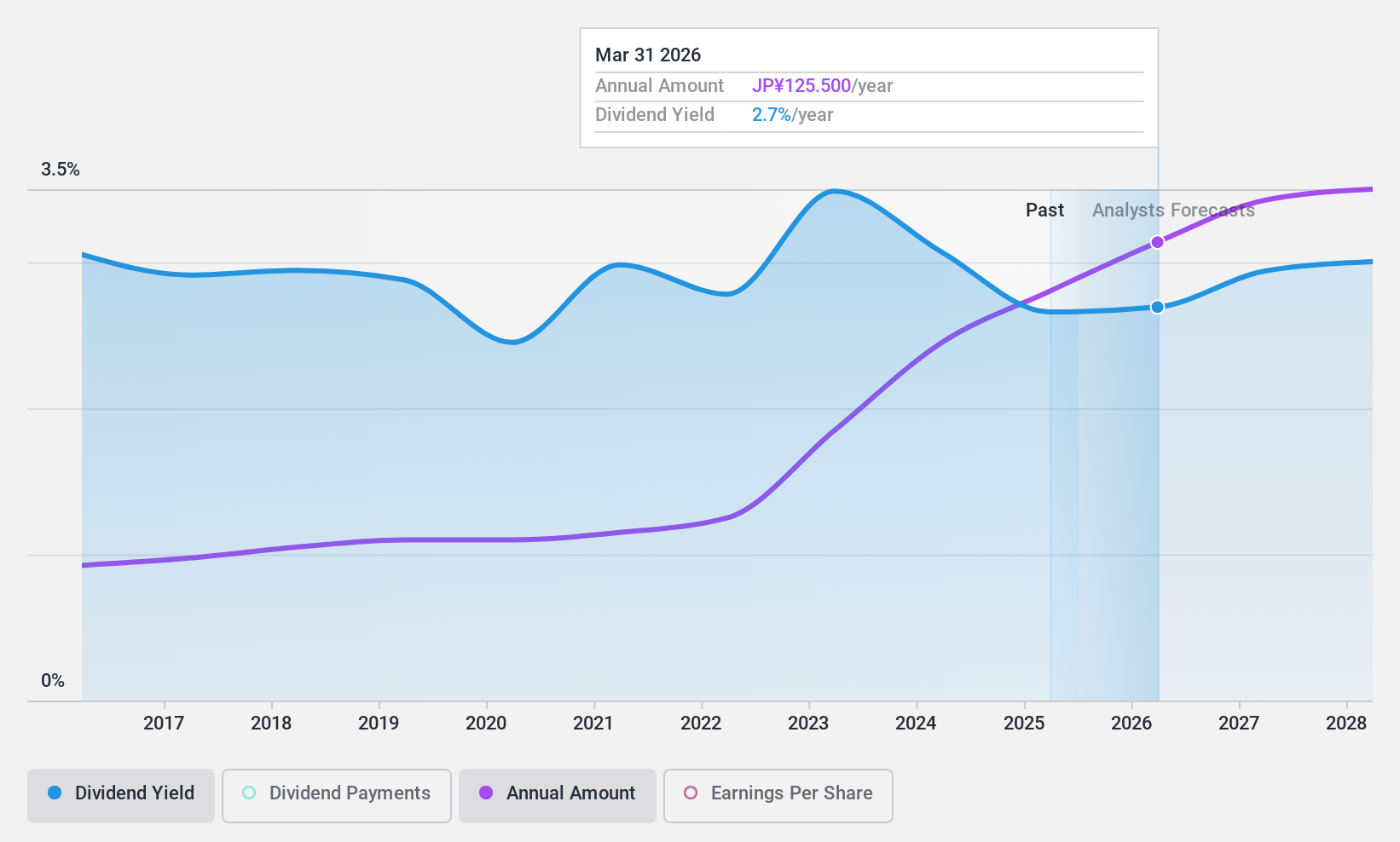The width and height of the screenshot is (1400, 842).
Task: Click the 2019 x-axis year label
Action: [x=379, y=724]
